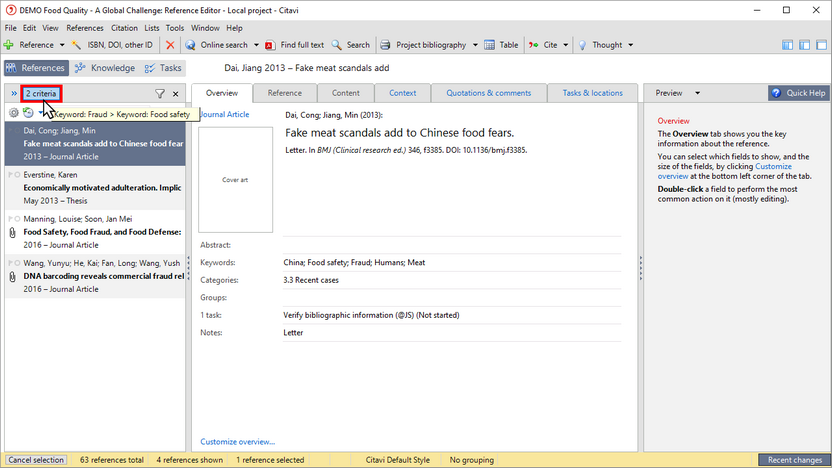Expand the Thought dropdown arrow
Screen dimensions: 832x468
[x=630, y=45]
